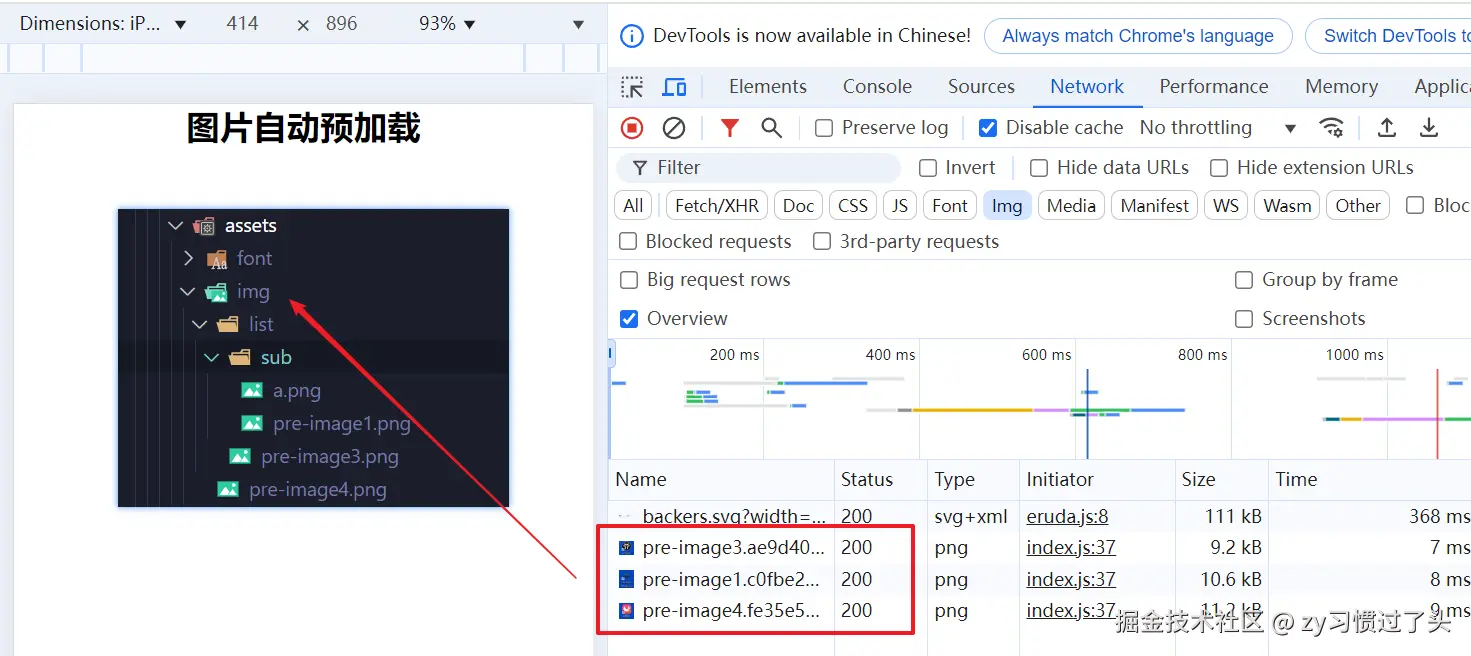Filter requests by Font
Image resolution: width=1471 pixels, height=656 pixels.
(950, 206)
